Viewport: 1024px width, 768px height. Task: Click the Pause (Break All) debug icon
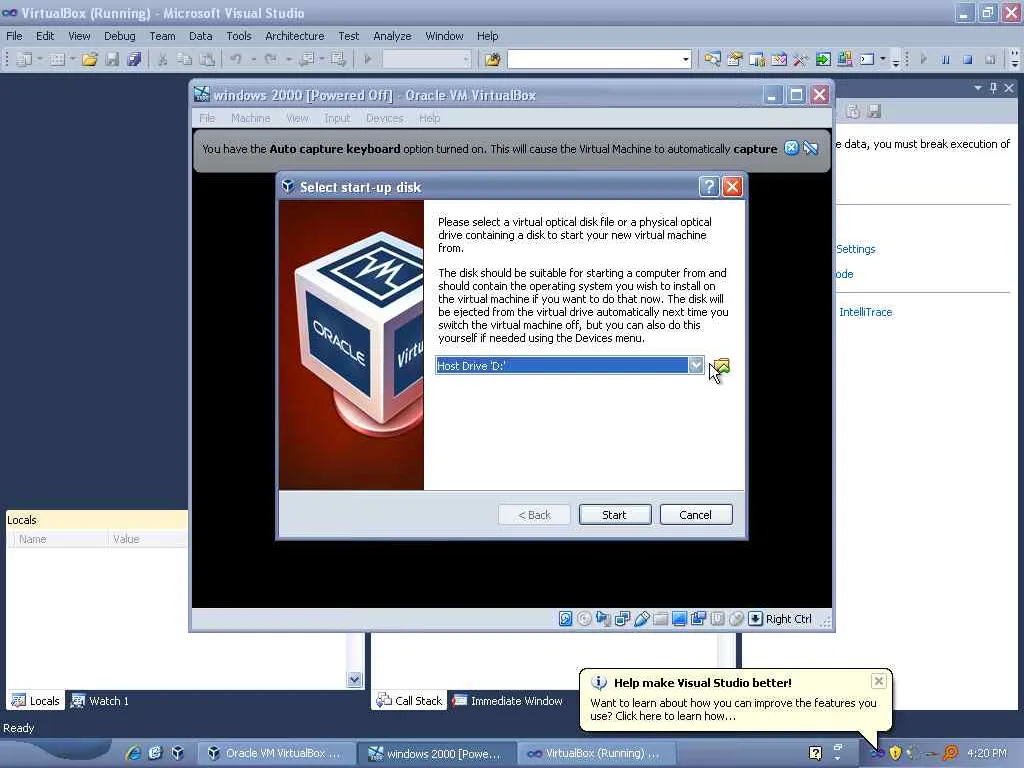tap(946, 59)
